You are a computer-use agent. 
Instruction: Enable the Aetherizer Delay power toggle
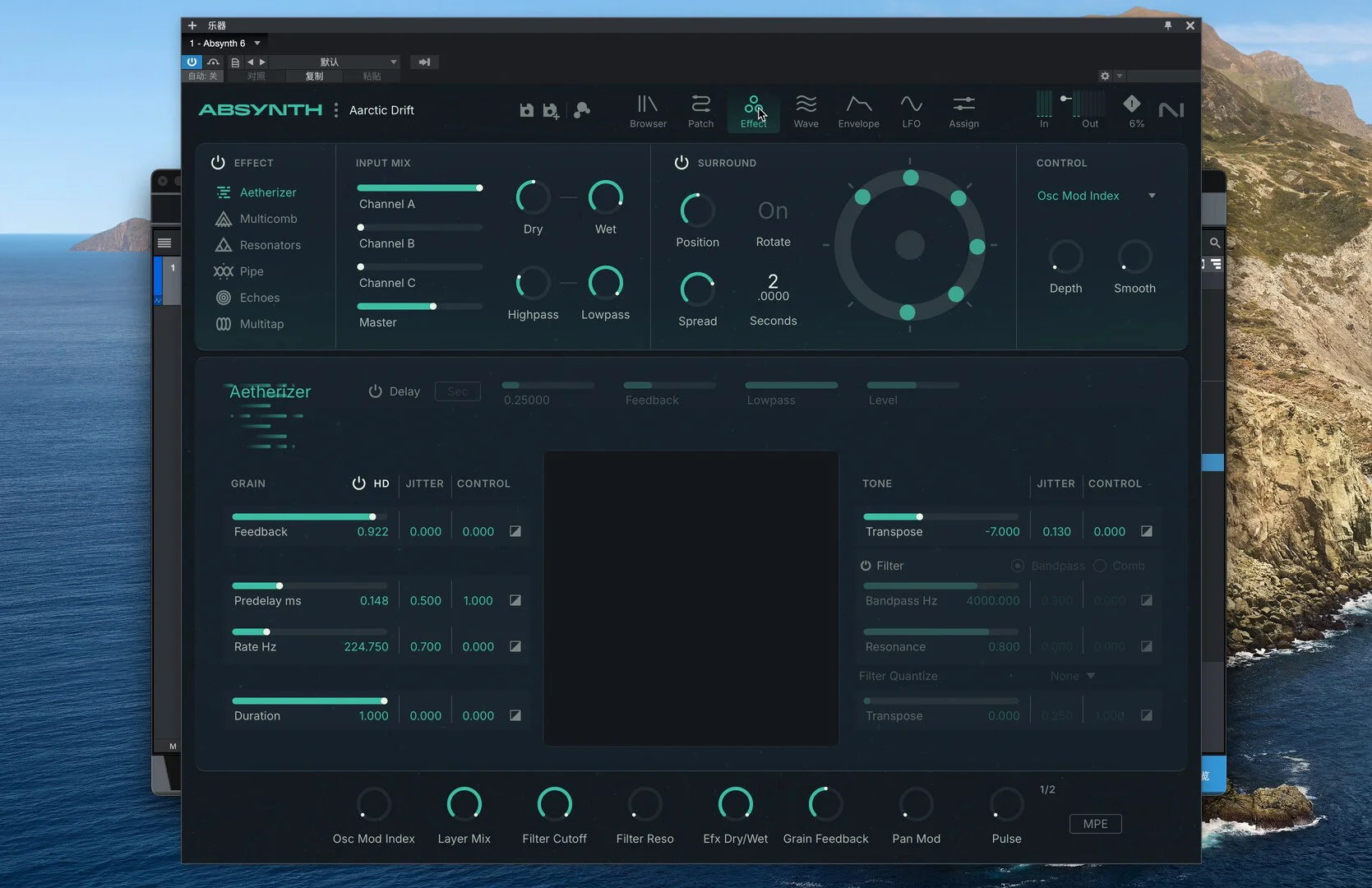[x=375, y=391]
